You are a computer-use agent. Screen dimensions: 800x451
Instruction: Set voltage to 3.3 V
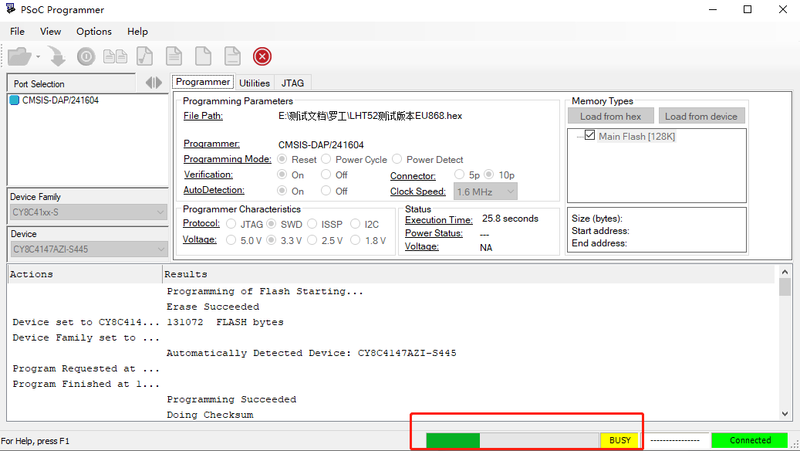[x=271, y=240]
